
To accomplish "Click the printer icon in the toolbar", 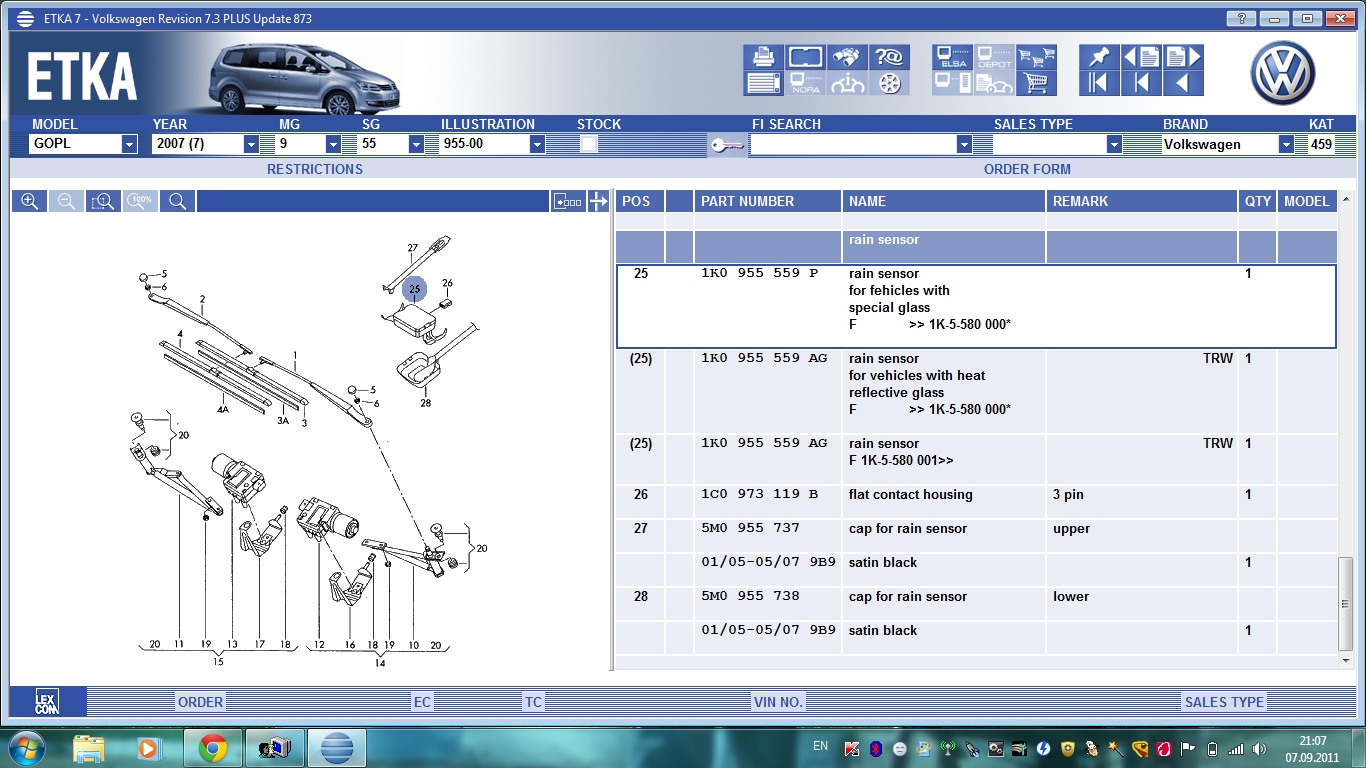I will [763, 57].
